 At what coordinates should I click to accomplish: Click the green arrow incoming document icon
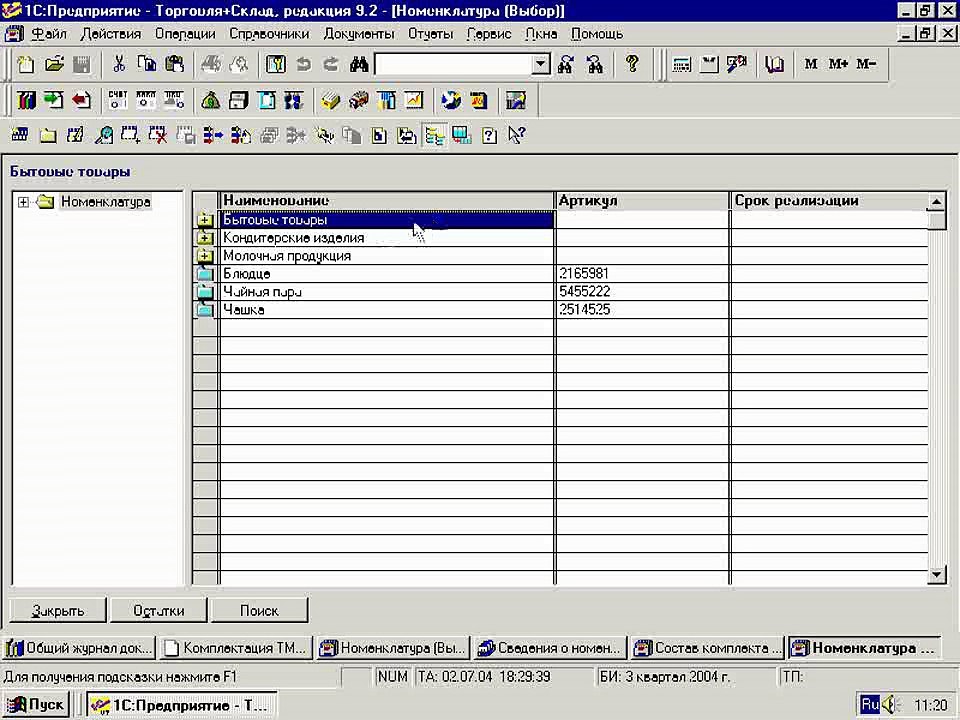[x=54, y=100]
